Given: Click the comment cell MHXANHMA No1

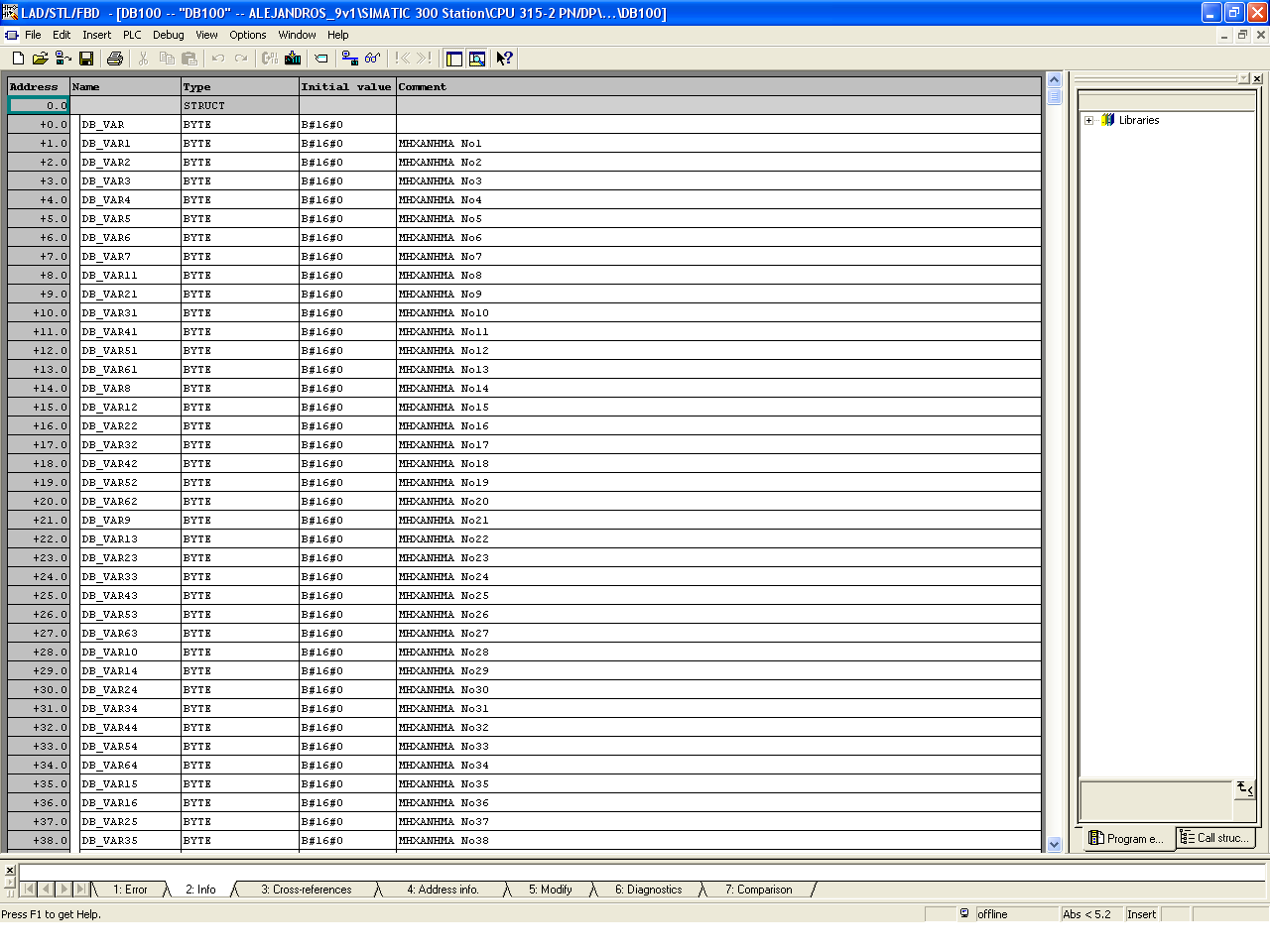Looking at the screenshot, I should click(719, 144).
